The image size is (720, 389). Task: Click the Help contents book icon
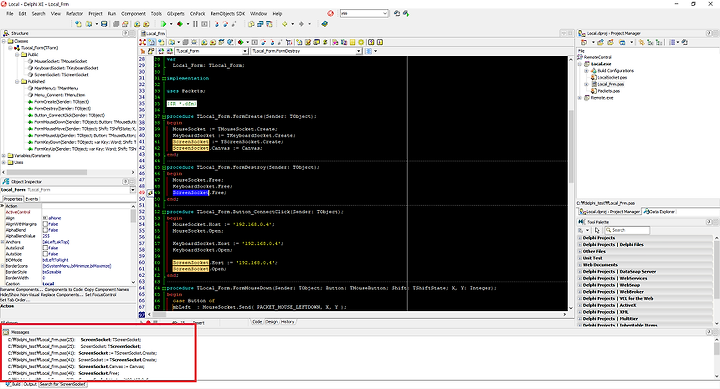[x=325, y=24]
